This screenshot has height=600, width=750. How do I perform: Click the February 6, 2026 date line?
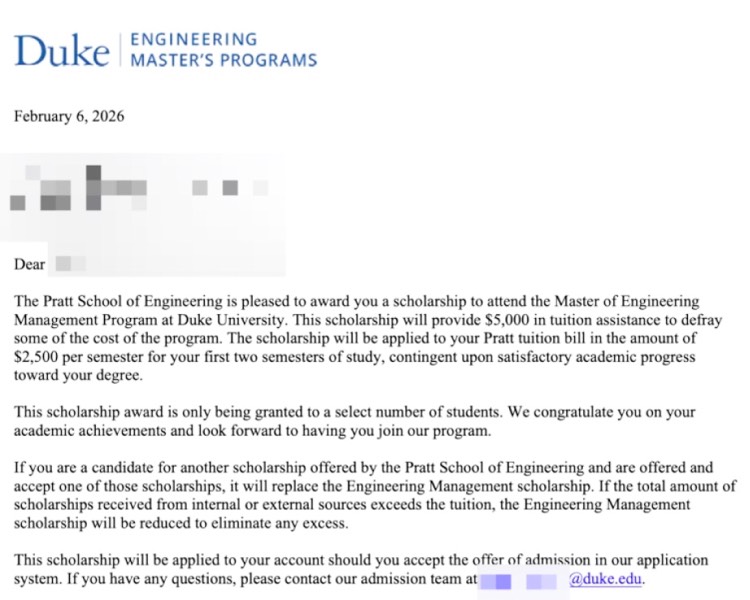[69, 116]
